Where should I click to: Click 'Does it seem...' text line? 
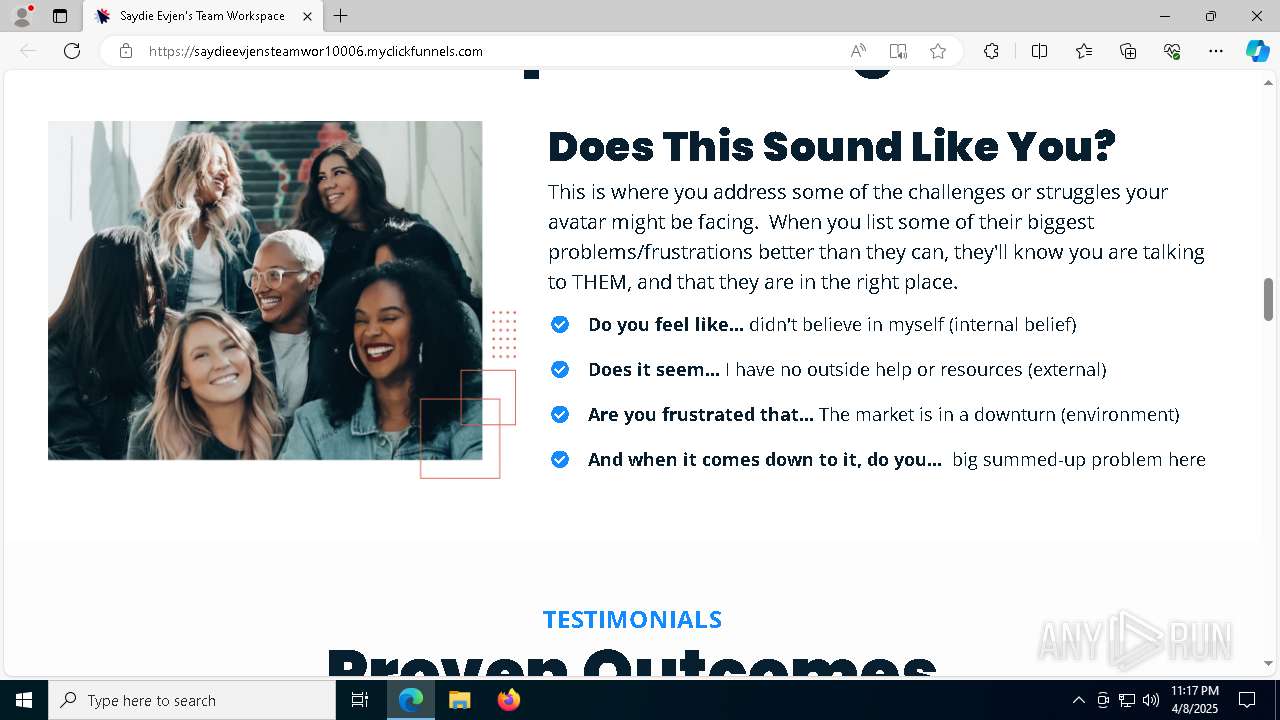point(847,369)
